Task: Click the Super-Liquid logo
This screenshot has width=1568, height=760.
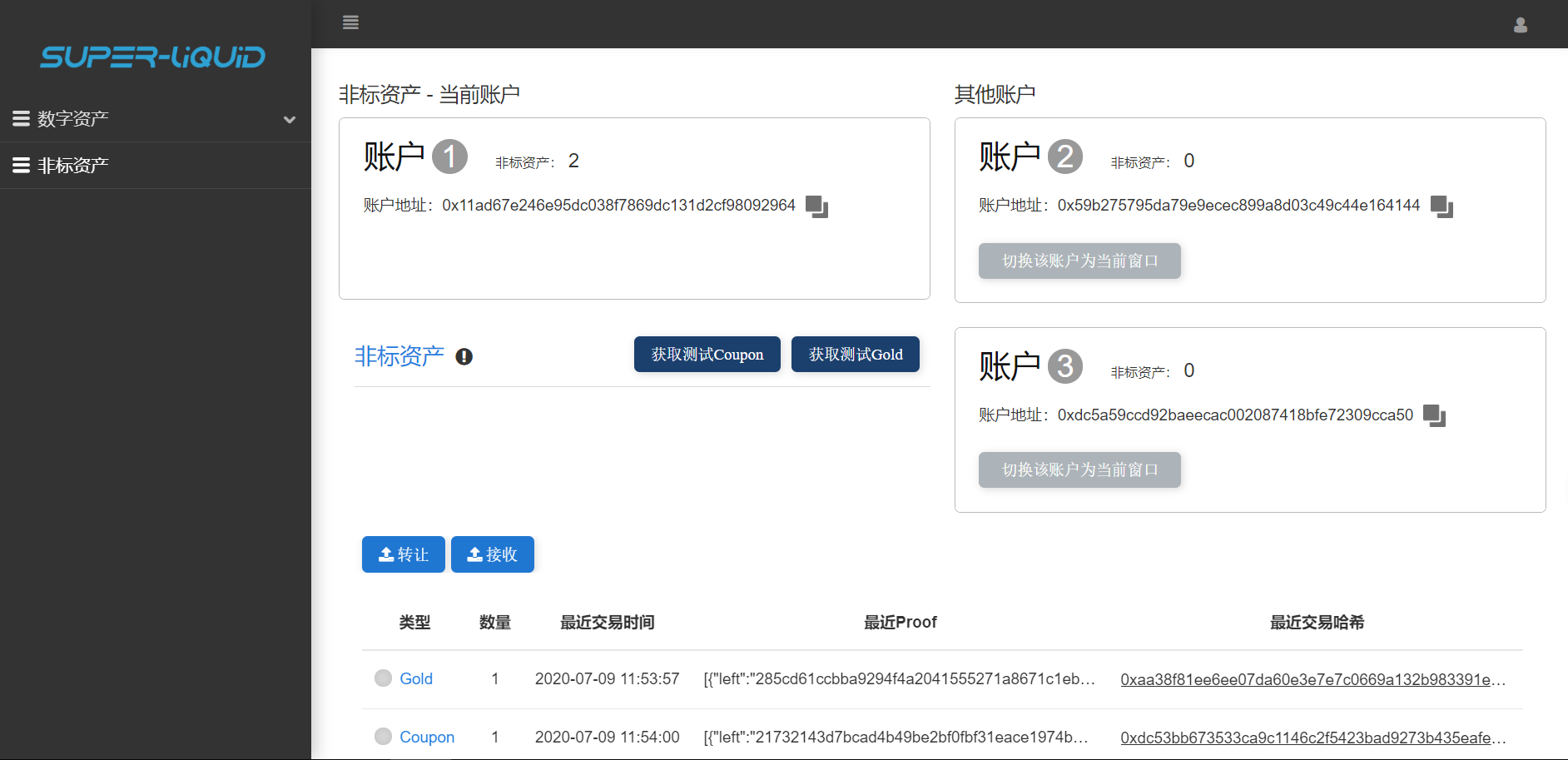Action: click(153, 57)
